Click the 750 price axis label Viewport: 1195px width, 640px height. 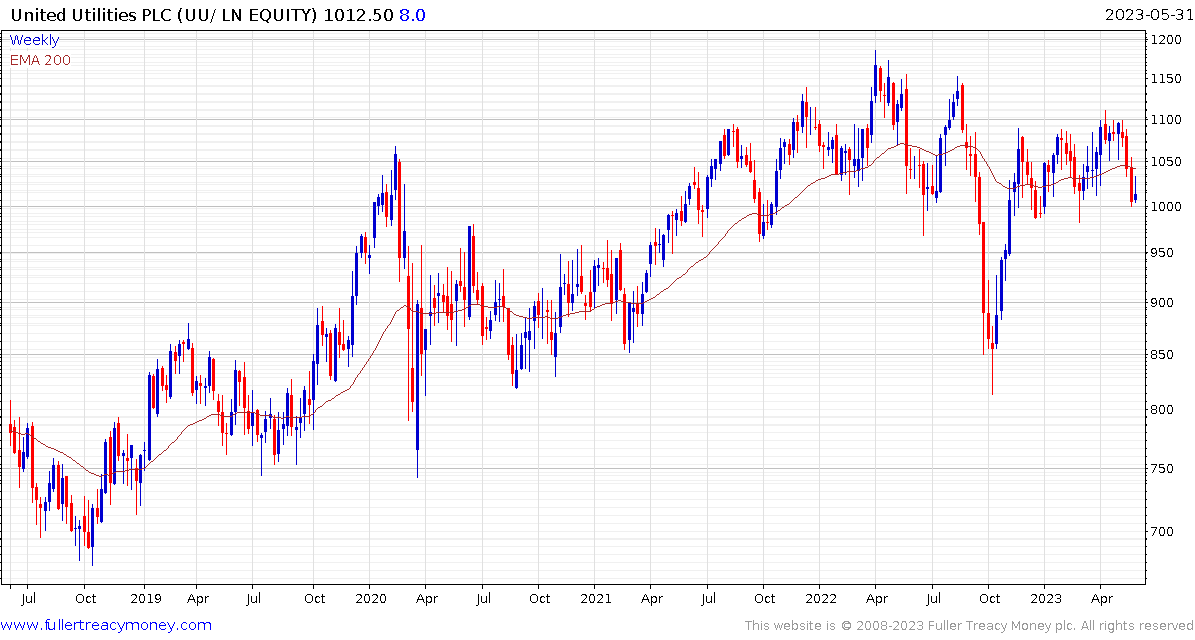(x=1163, y=469)
